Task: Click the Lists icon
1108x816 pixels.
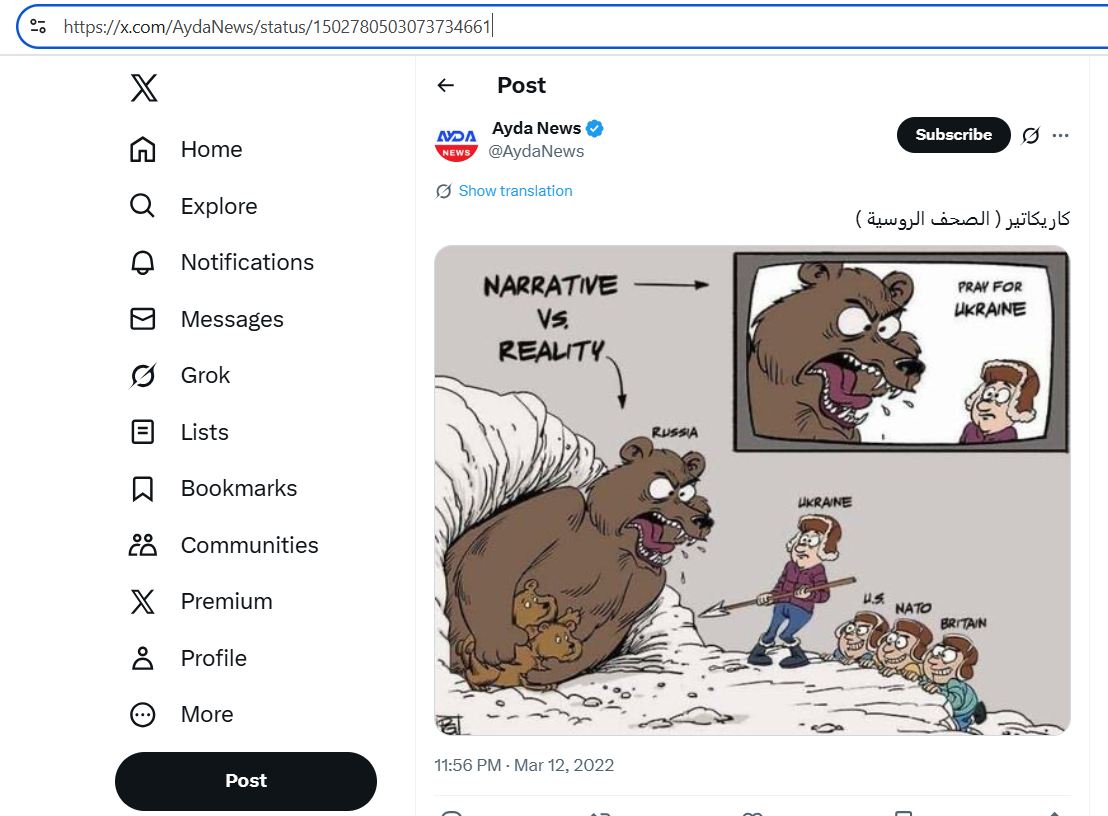Action: (143, 432)
